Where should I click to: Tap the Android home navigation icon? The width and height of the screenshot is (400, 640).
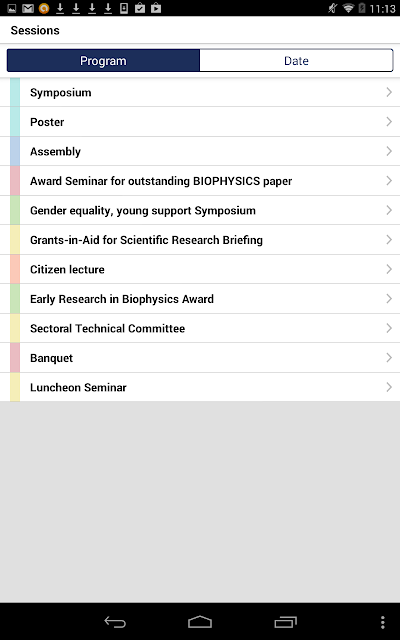tap(200, 622)
